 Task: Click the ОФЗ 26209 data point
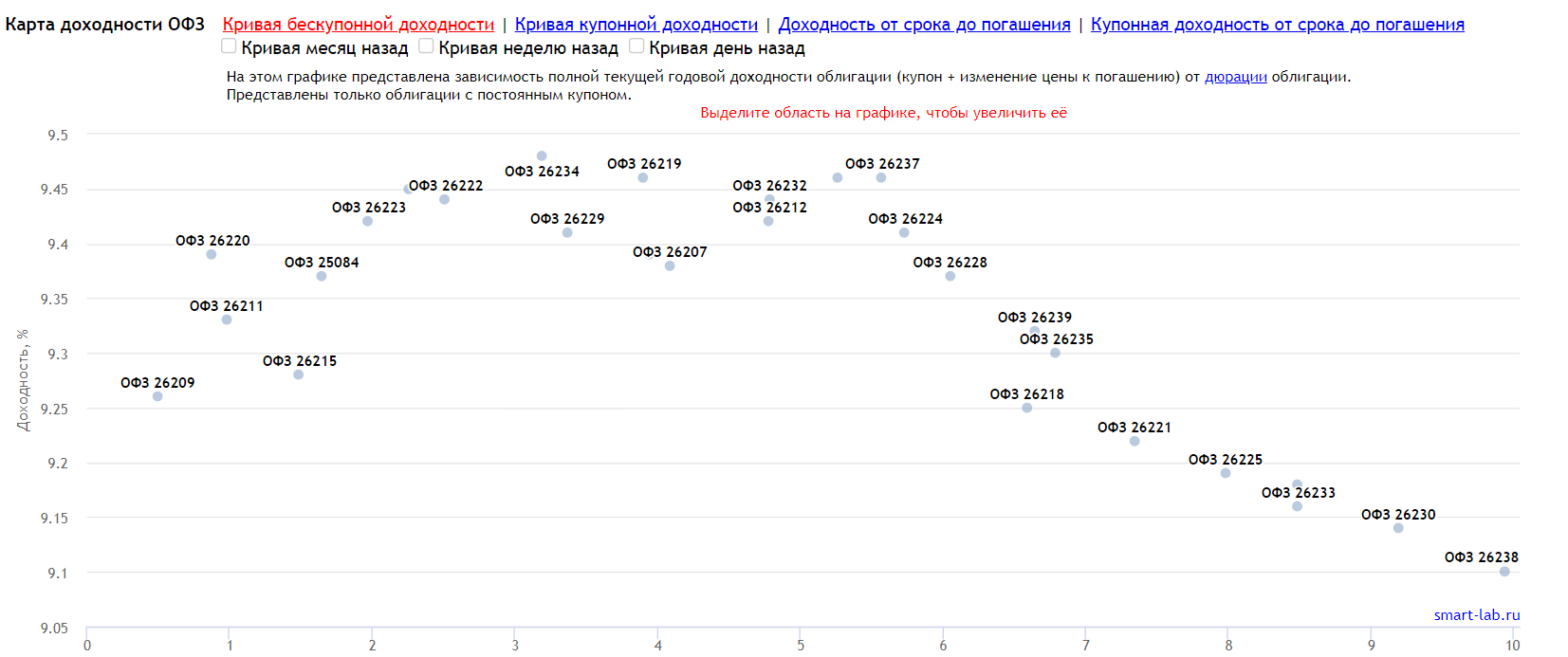click(x=157, y=396)
